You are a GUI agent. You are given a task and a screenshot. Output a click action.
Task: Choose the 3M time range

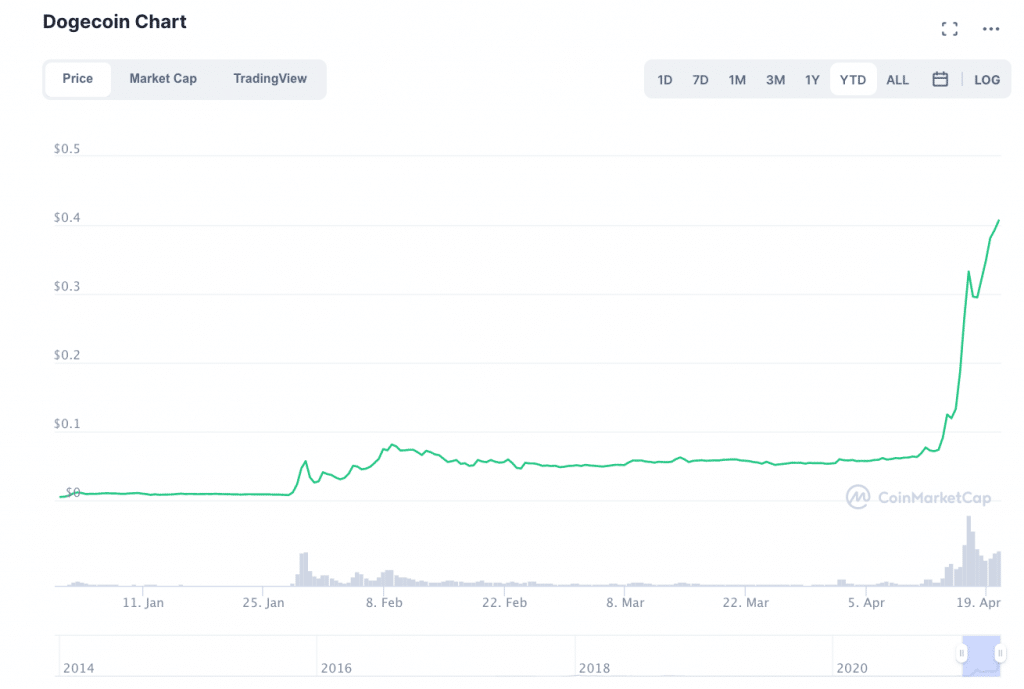[x=775, y=80]
